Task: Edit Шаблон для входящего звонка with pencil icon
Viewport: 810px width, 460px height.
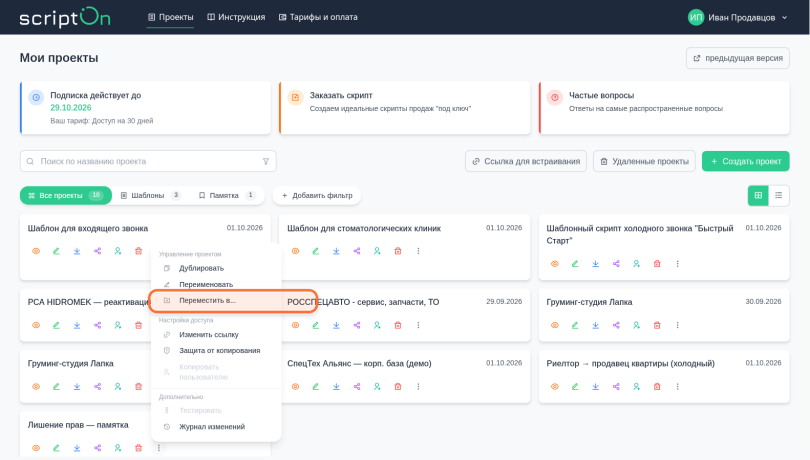Action: 56,251
